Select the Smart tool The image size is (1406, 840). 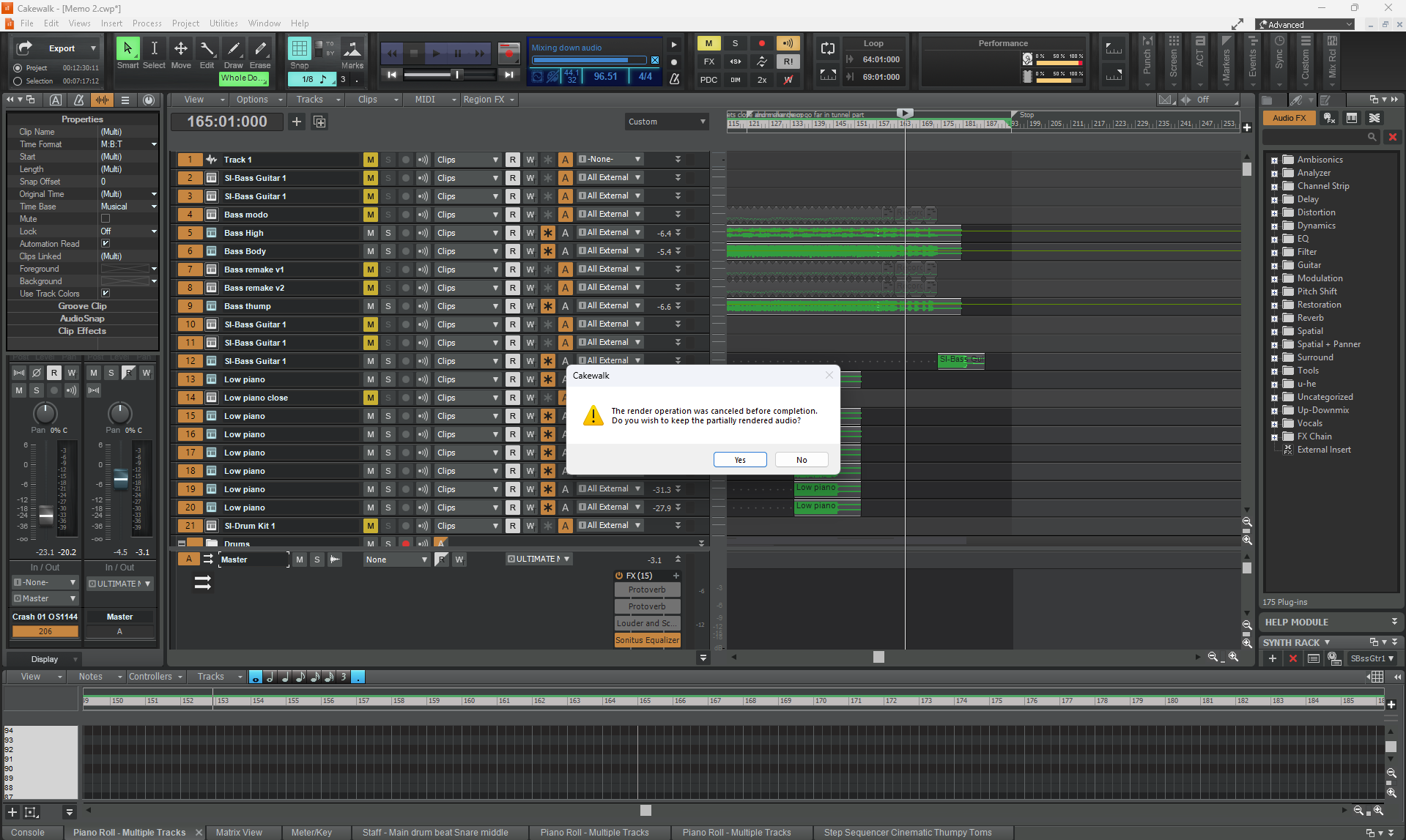127,50
